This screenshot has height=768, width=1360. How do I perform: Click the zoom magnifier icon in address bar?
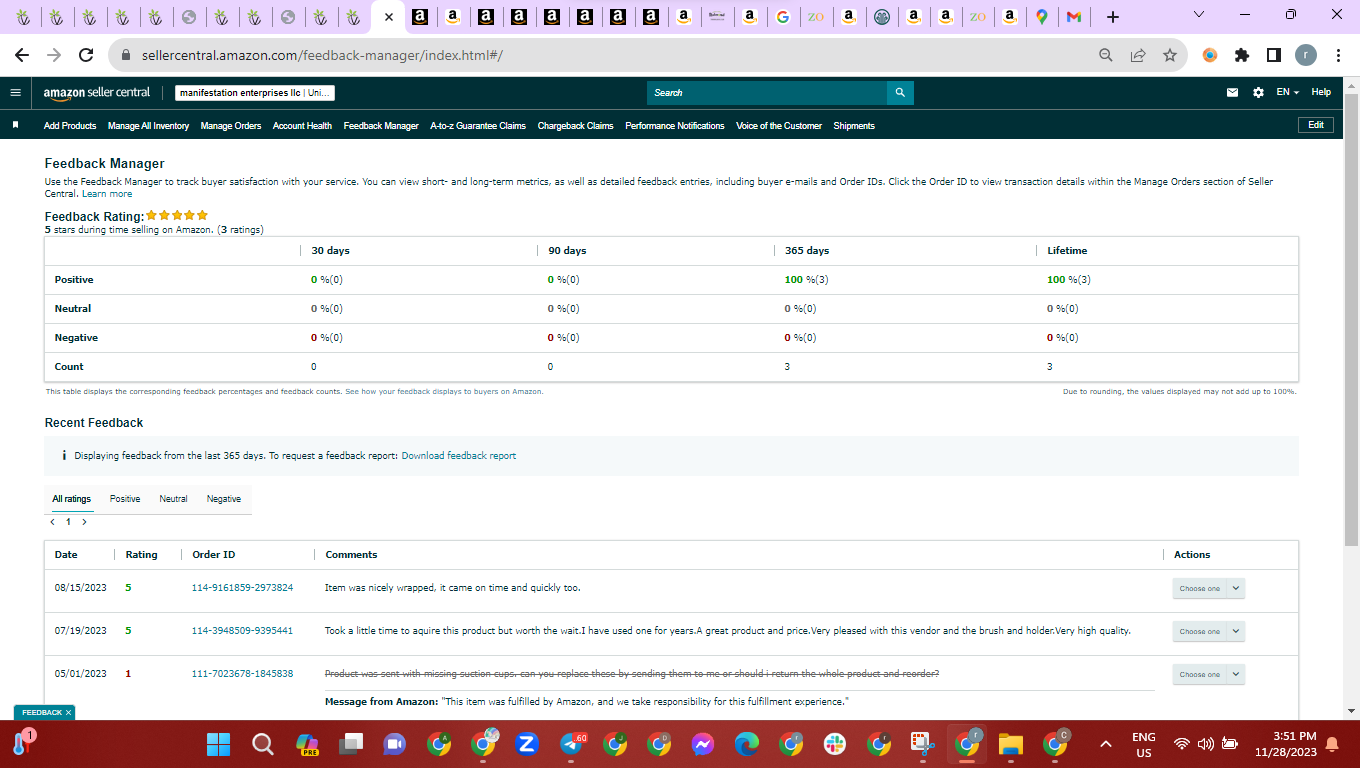1106,56
